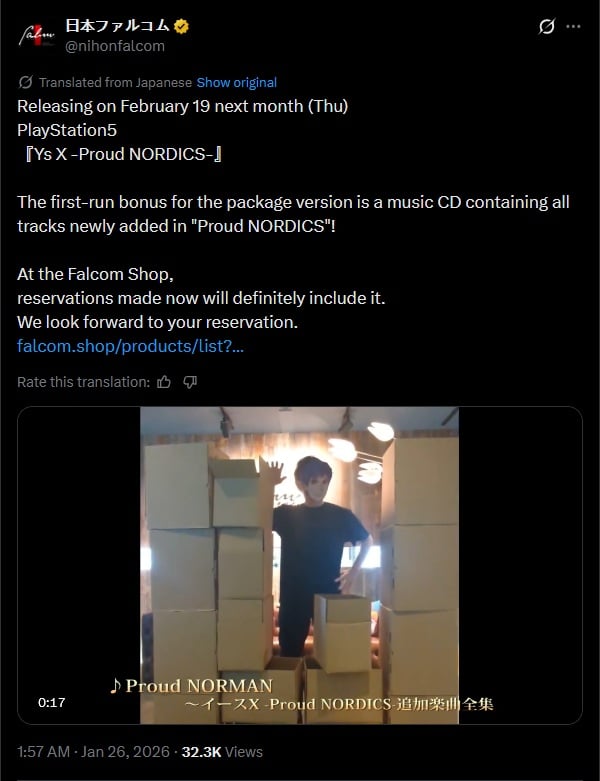Click the 日本ファルコム display name
The image size is (600, 781).
pyautogui.click(x=118, y=25)
